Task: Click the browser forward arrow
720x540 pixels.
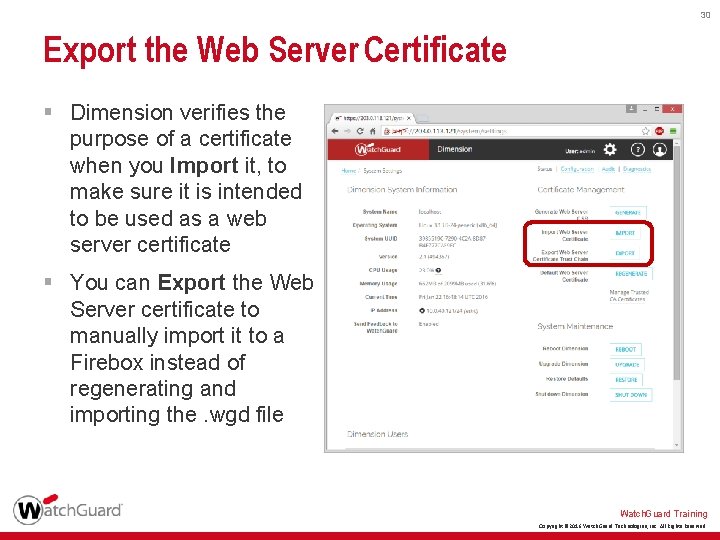Action: click(x=347, y=131)
